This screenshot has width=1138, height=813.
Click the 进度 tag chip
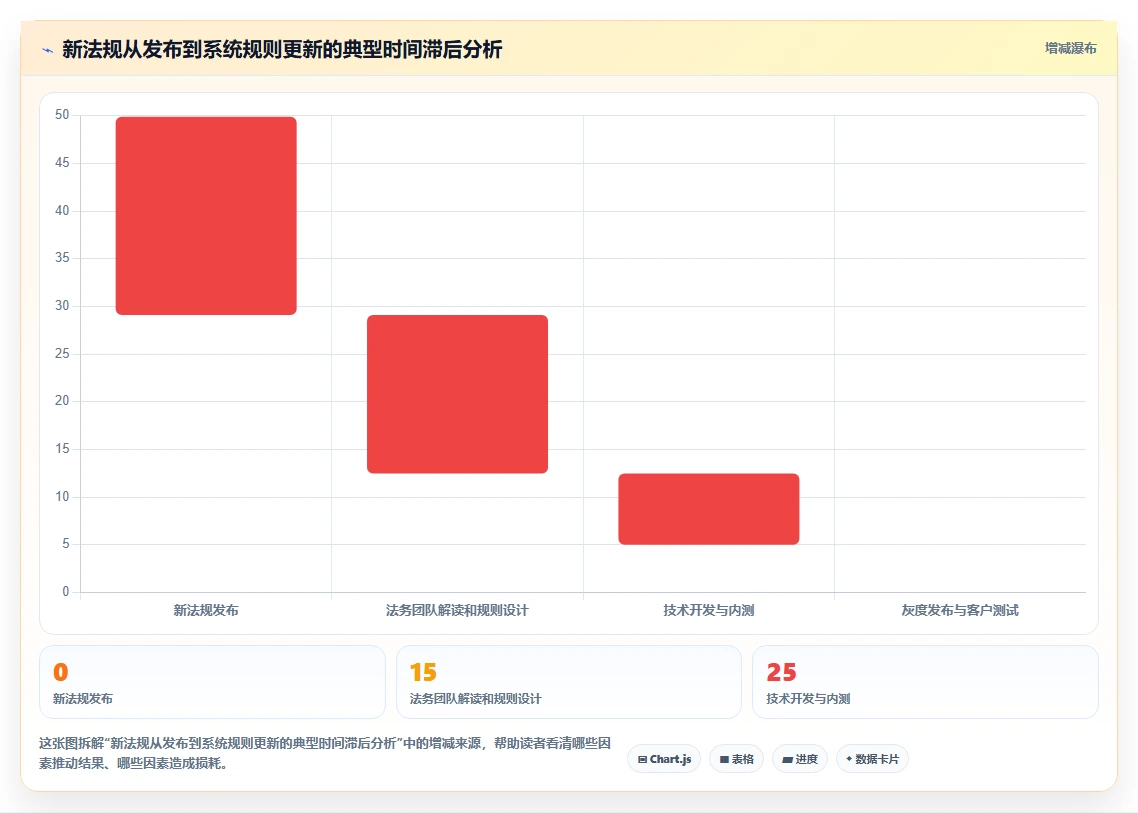800,759
